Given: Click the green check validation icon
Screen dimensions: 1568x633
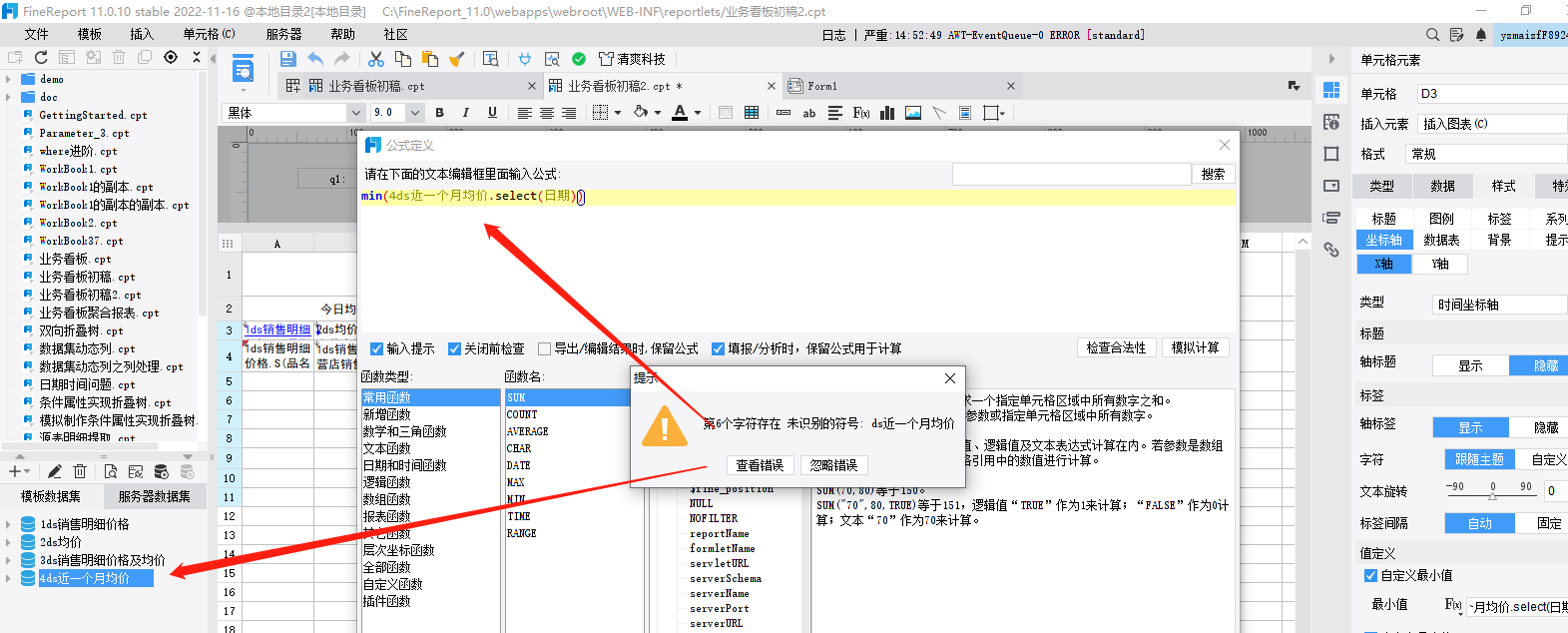Looking at the screenshot, I should (579, 59).
